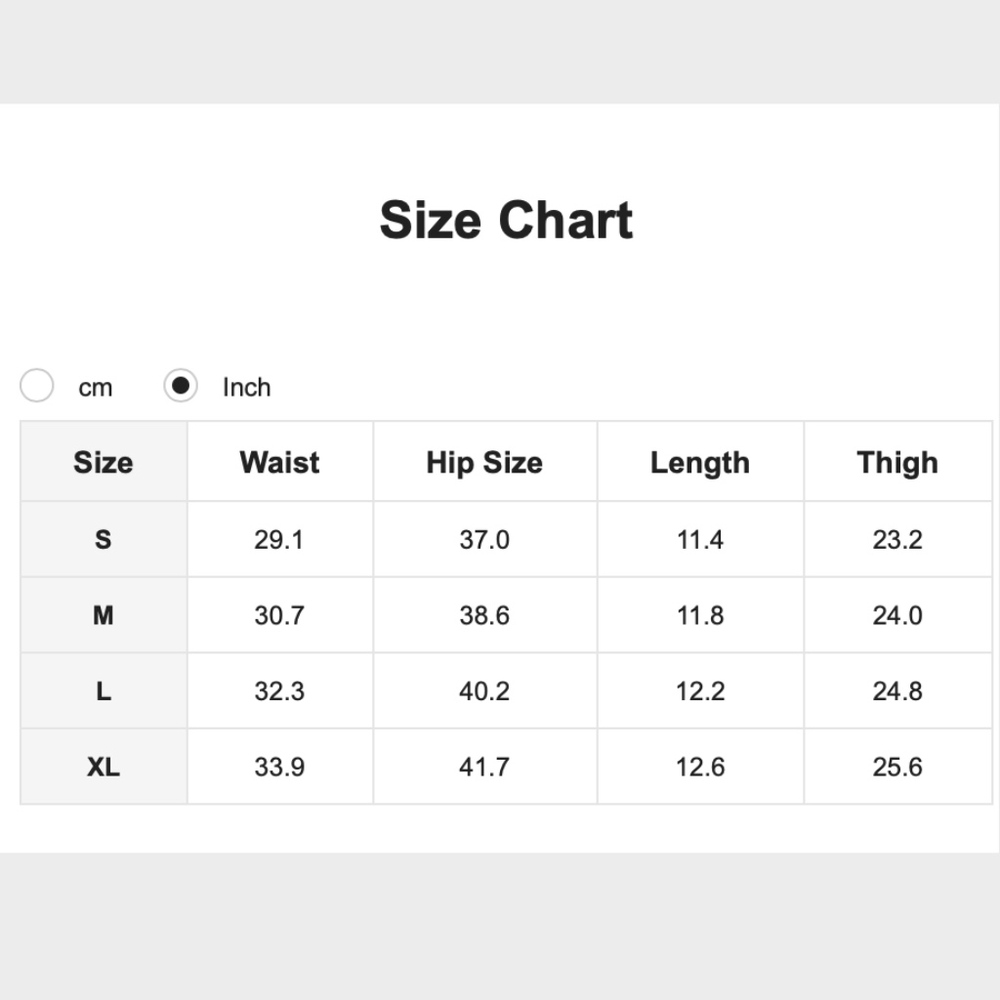Select the 41.7 hip size cell

pos(484,767)
